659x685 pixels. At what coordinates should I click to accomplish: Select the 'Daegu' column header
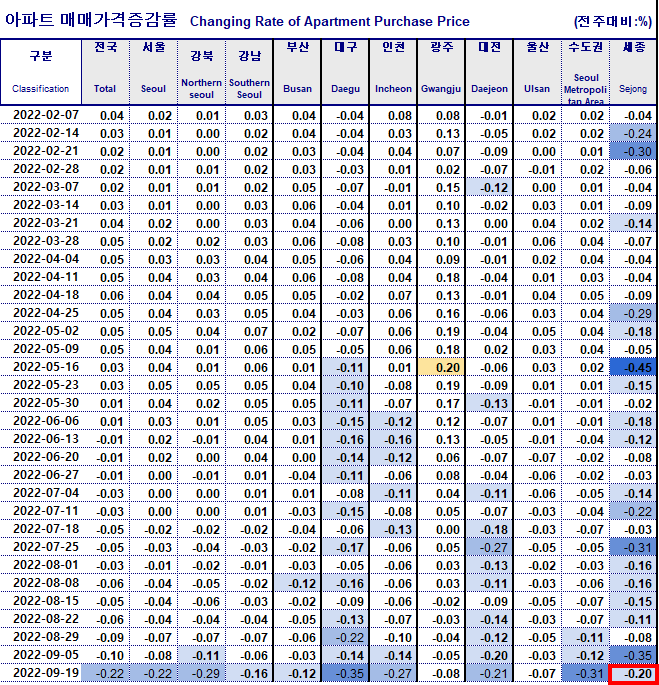pyautogui.click(x=345, y=72)
